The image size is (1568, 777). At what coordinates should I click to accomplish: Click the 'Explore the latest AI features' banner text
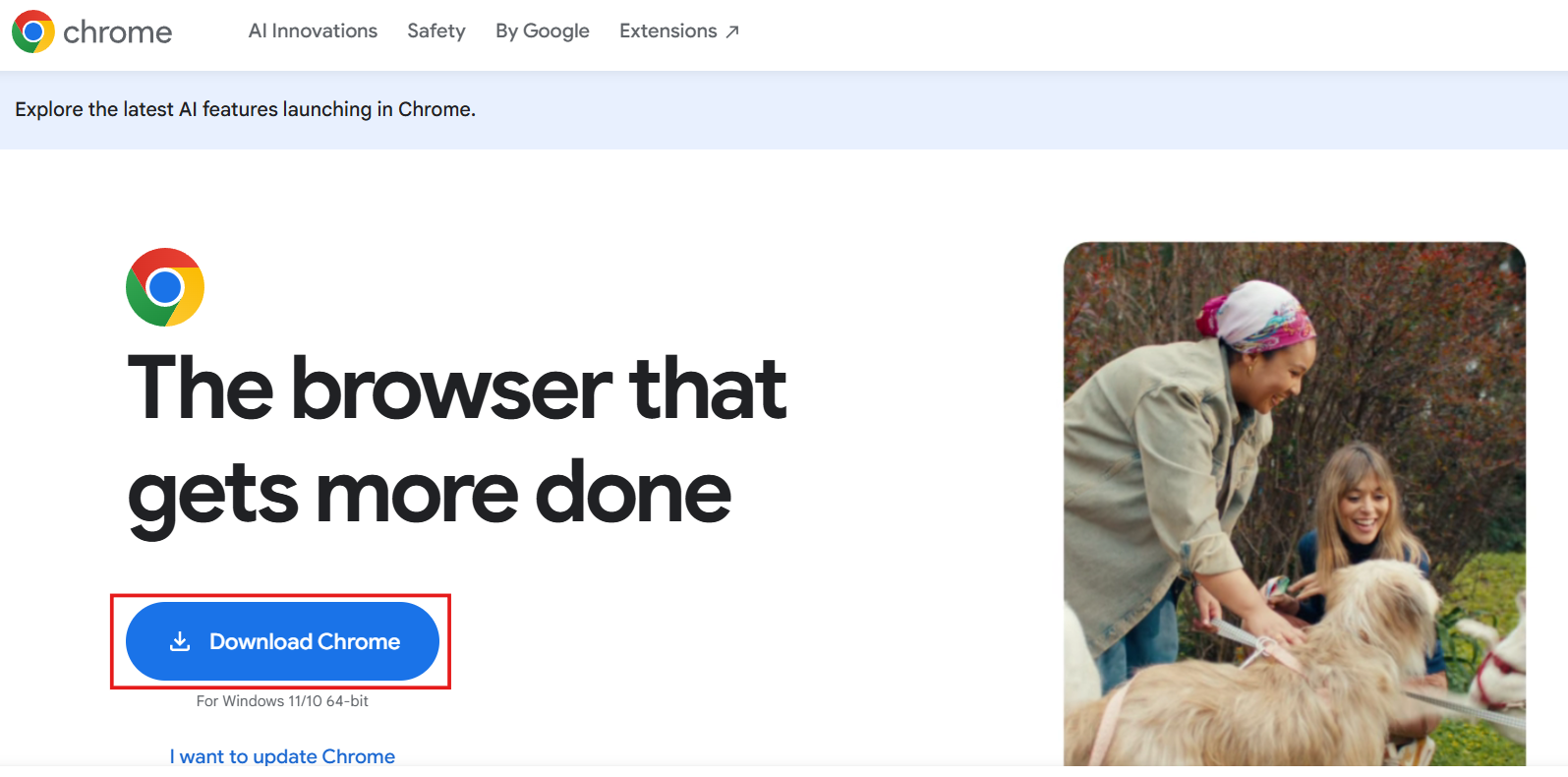tap(245, 109)
